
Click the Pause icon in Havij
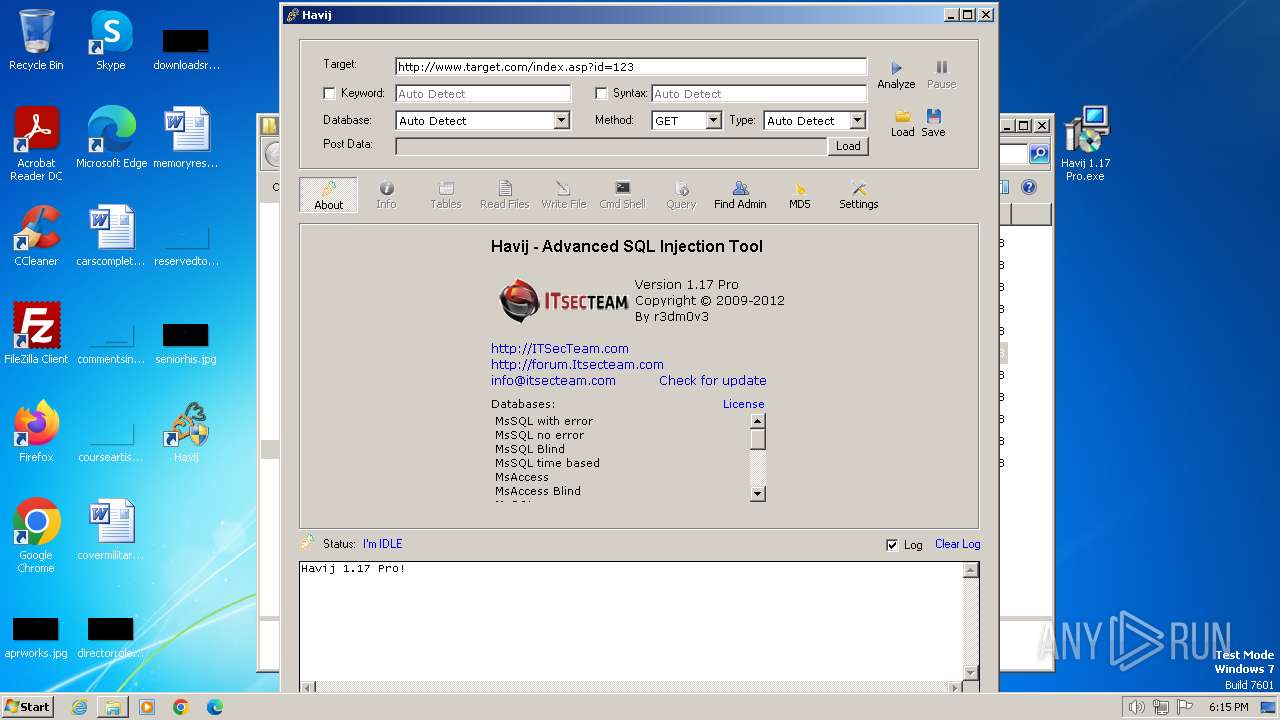pos(941,68)
